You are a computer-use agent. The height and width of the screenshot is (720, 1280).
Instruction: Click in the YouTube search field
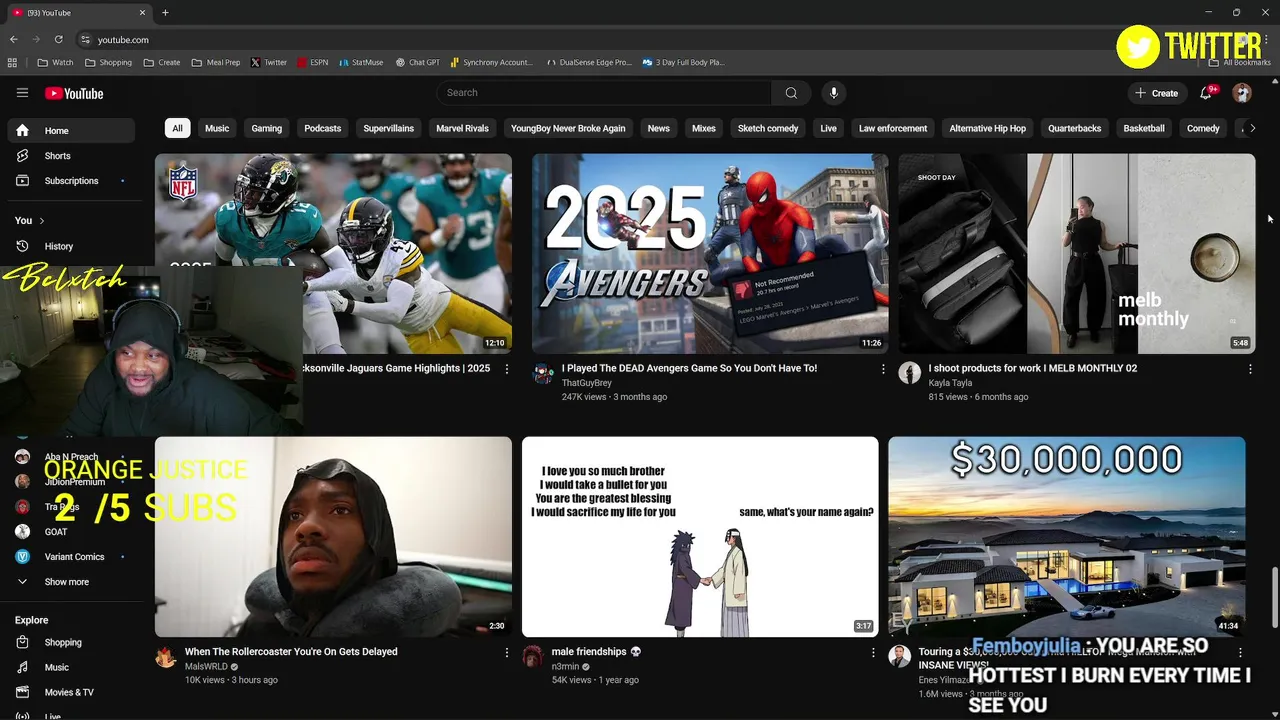pos(603,93)
